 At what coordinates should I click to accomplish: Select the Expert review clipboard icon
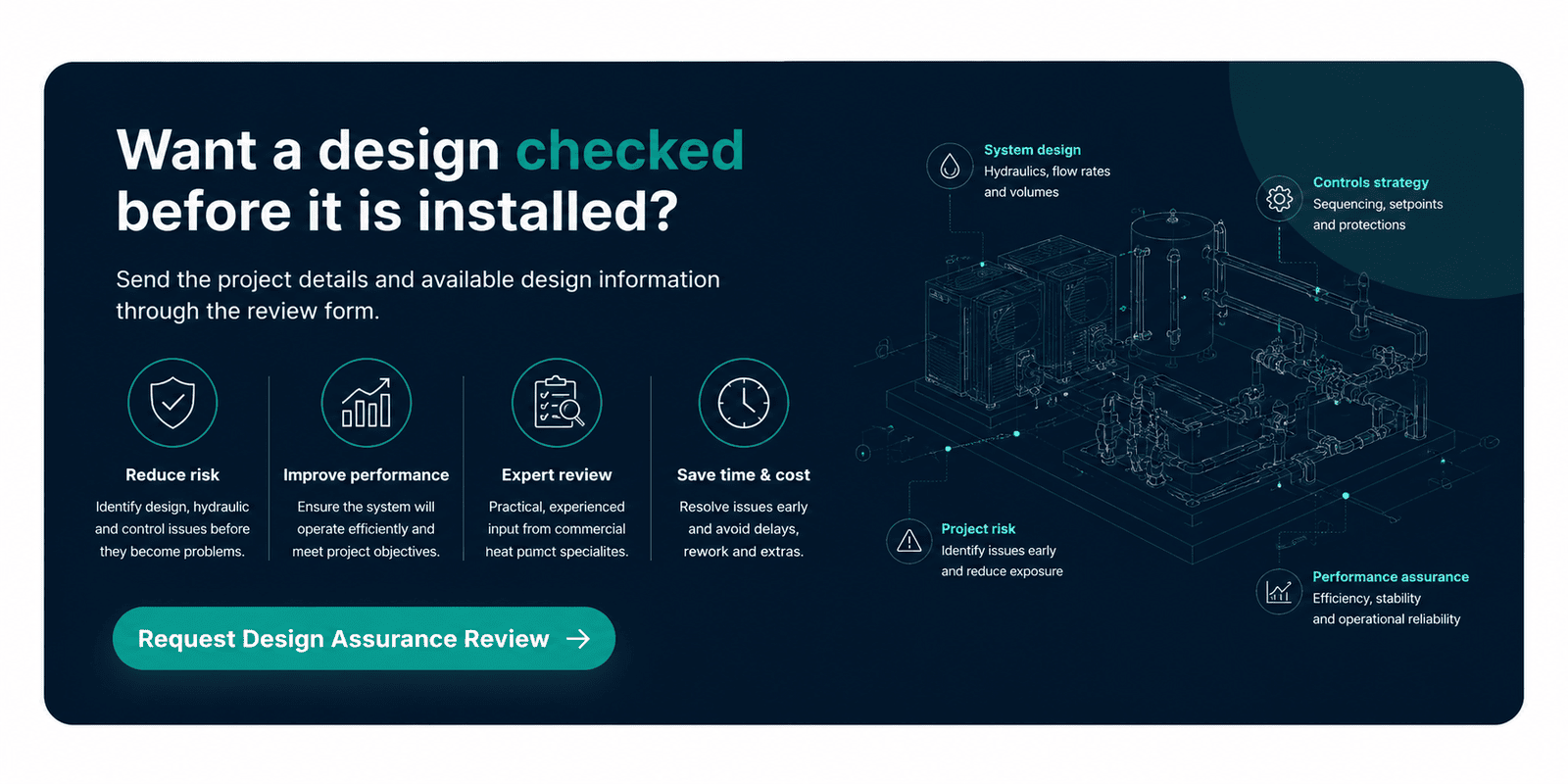click(x=557, y=403)
